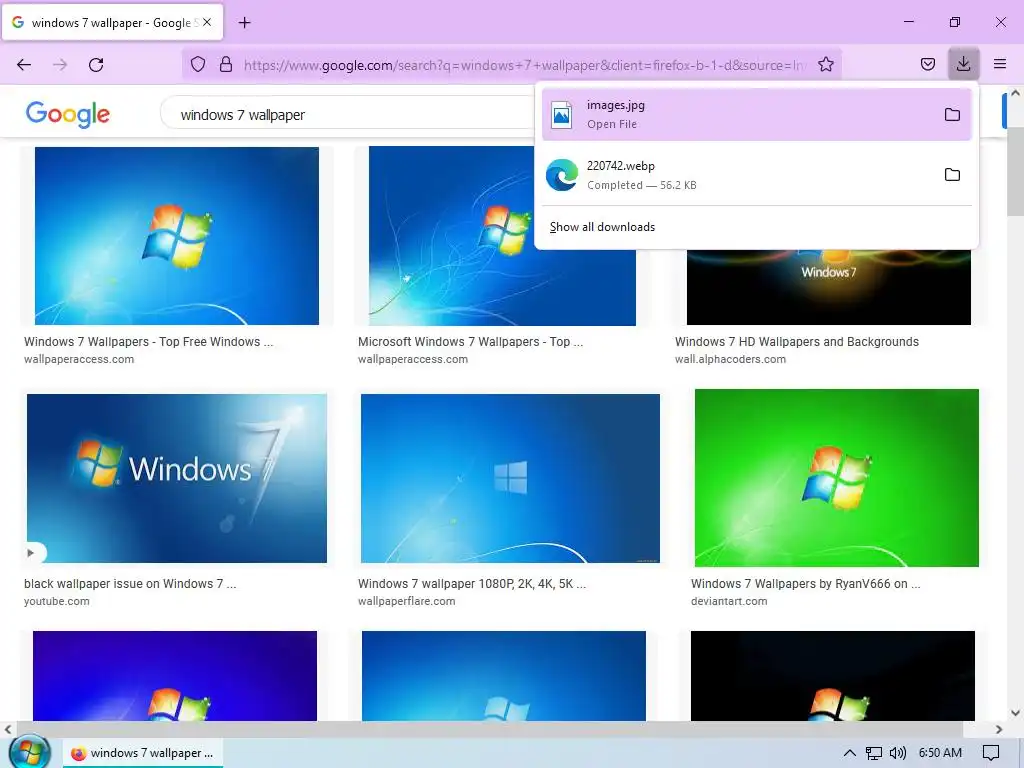
Task: Open tracking protection shield icon
Action: click(x=198, y=65)
